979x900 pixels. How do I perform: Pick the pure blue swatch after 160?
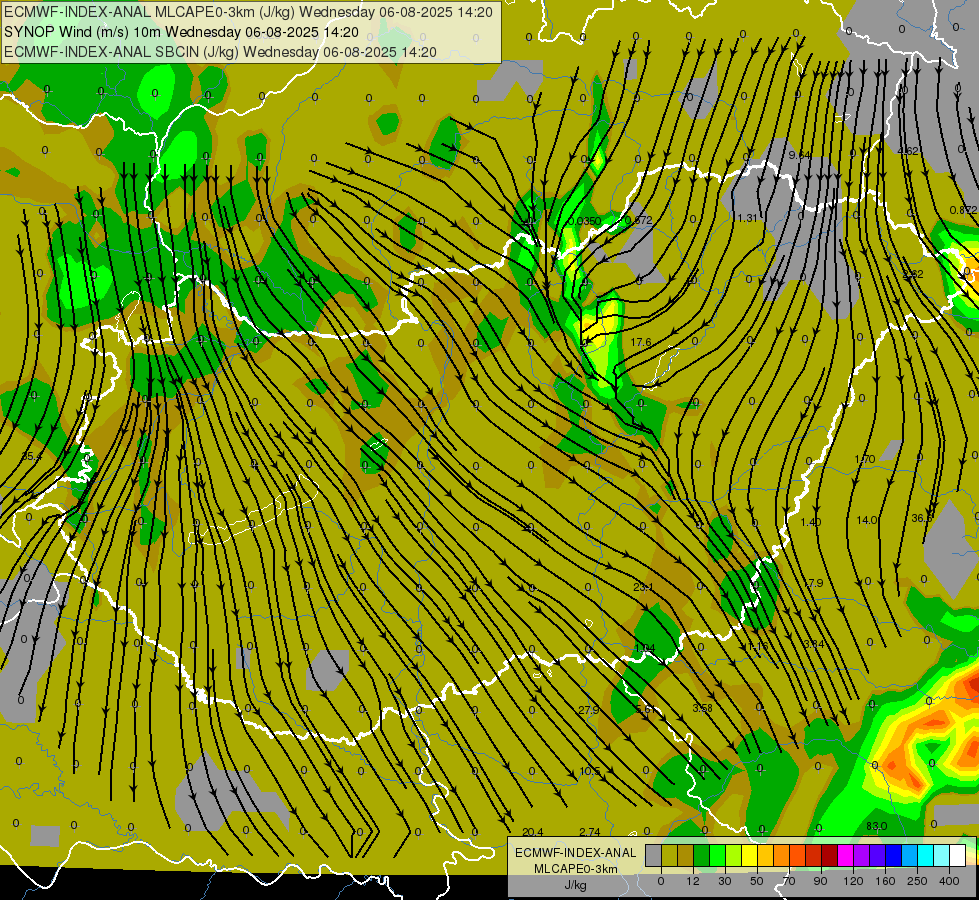(x=894, y=855)
